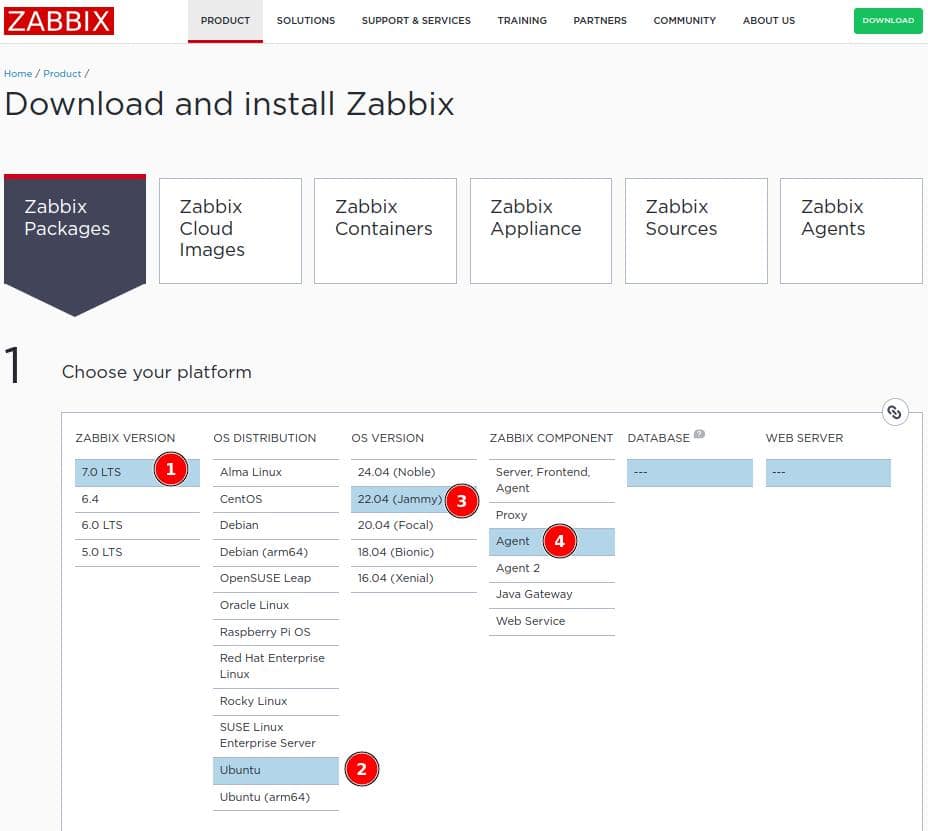
Task: Click the Zabbix logo
Action: tap(59, 20)
